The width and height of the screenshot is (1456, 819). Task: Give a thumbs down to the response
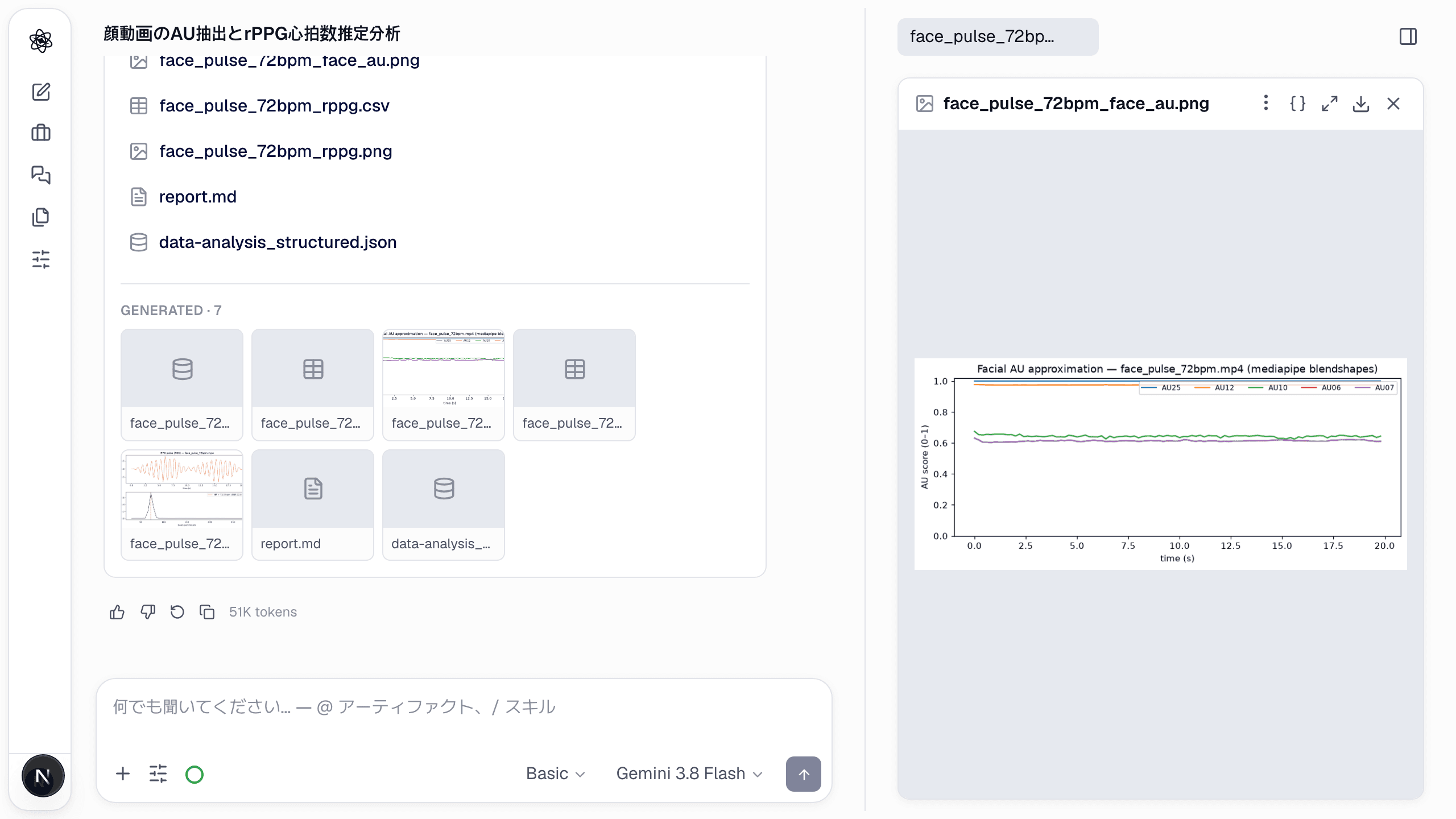click(x=148, y=612)
